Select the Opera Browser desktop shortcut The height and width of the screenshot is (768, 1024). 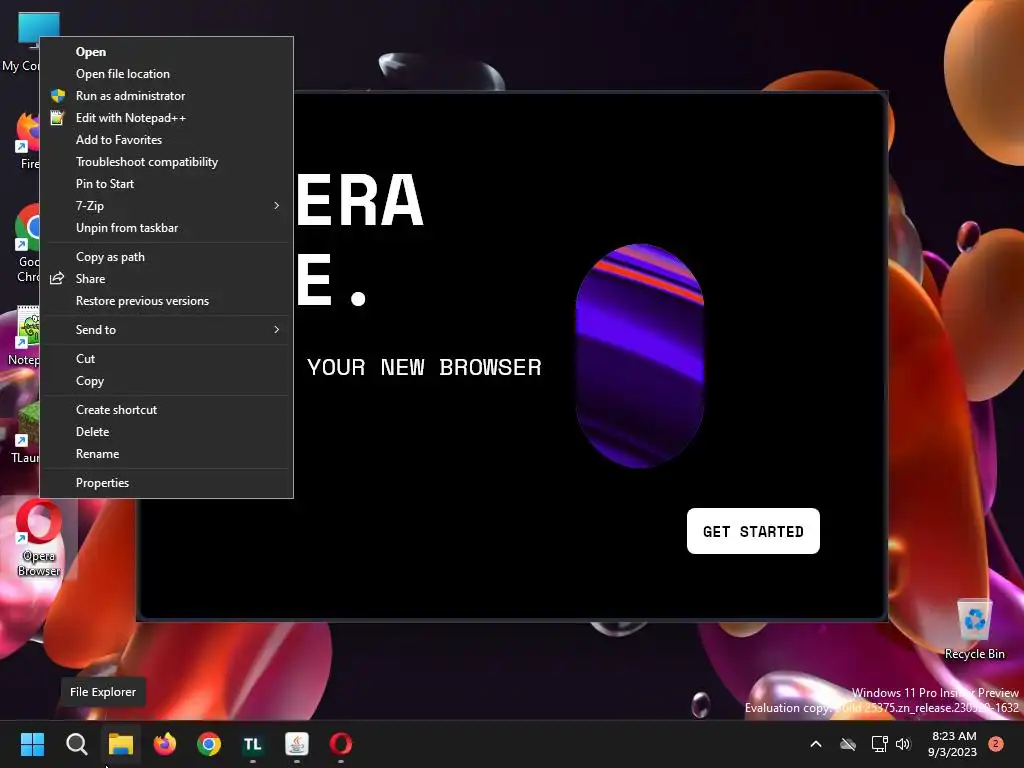pos(39,539)
